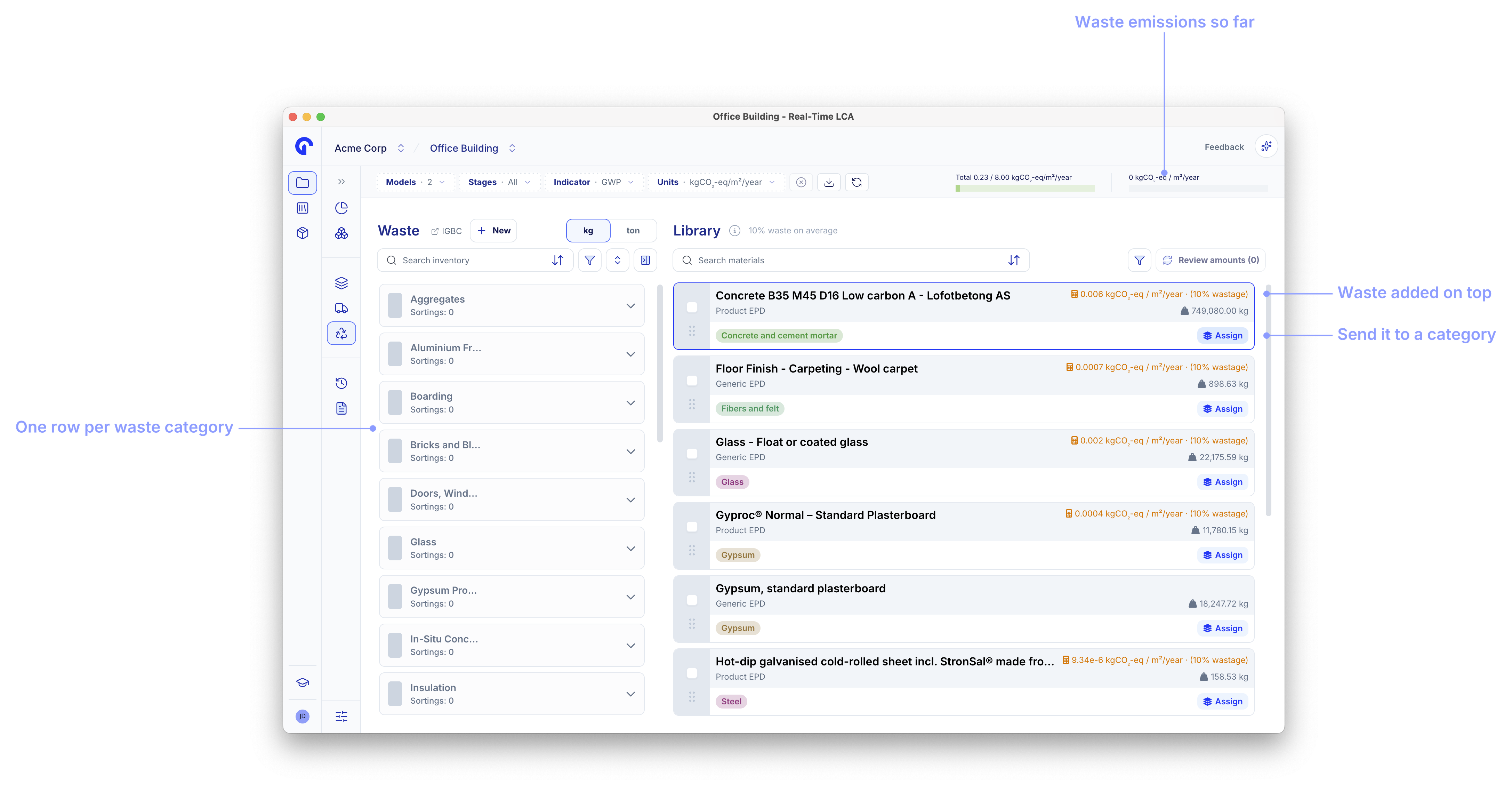
Task: Open the projects folder icon in the sidebar
Action: click(302, 183)
